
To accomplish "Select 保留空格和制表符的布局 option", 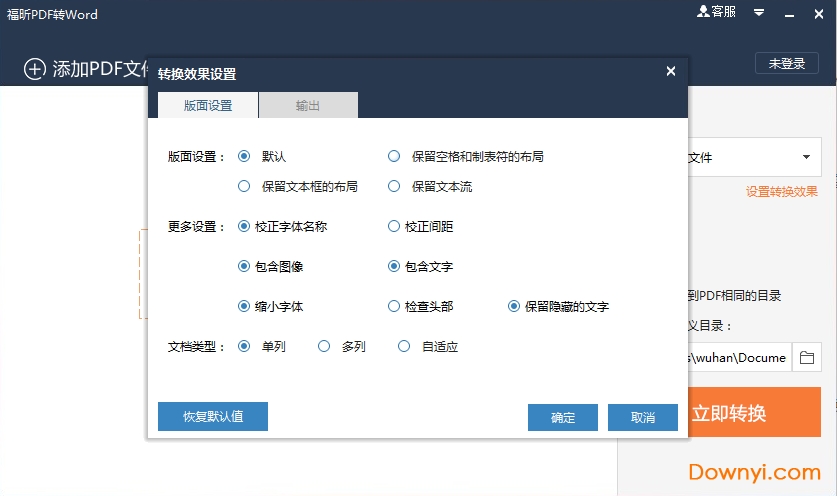I will point(394,156).
